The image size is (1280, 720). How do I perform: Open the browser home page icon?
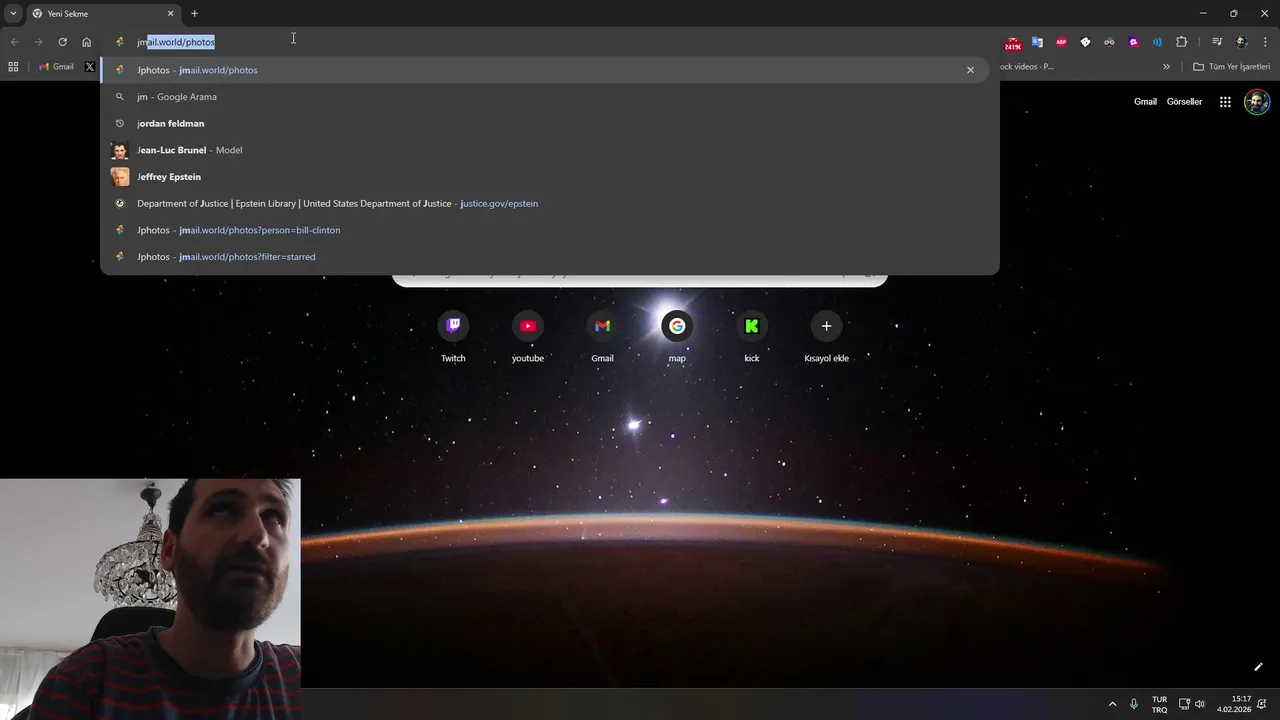pyautogui.click(x=87, y=42)
